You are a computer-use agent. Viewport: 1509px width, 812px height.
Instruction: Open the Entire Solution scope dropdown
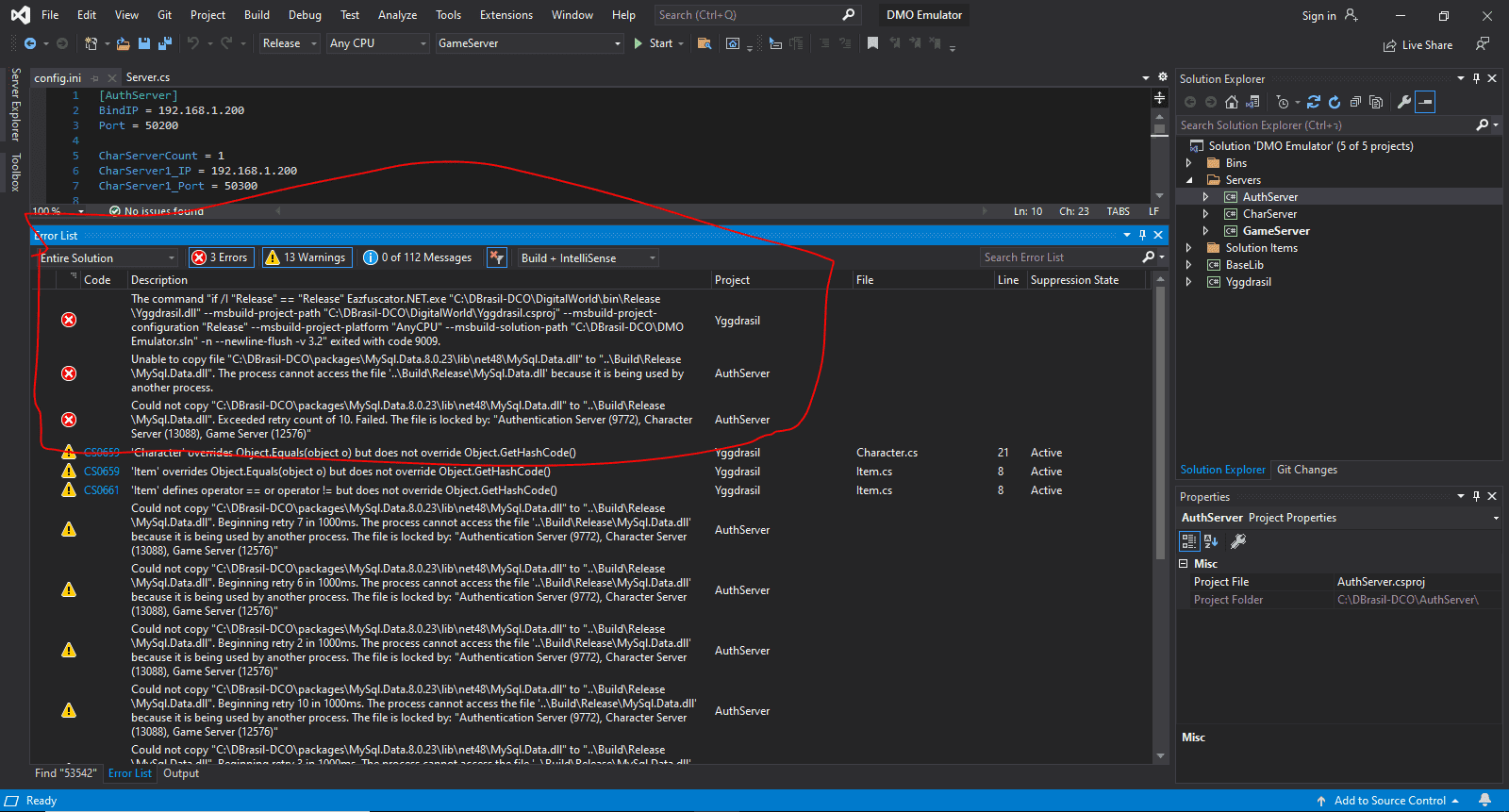pyautogui.click(x=108, y=257)
